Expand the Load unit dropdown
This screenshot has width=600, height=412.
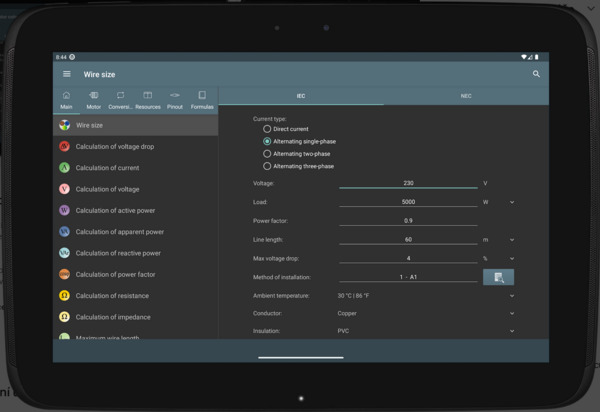(x=512, y=202)
